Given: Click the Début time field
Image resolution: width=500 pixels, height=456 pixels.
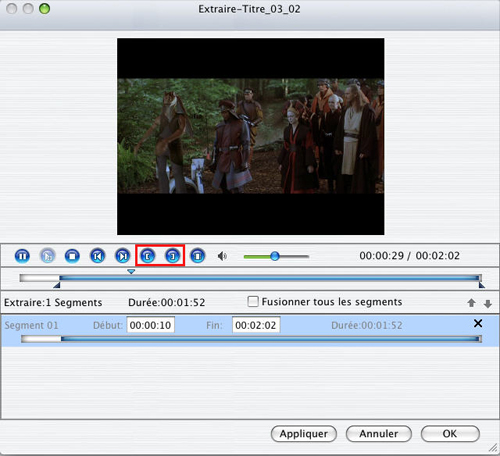Looking at the screenshot, I should tap(150, 325).
